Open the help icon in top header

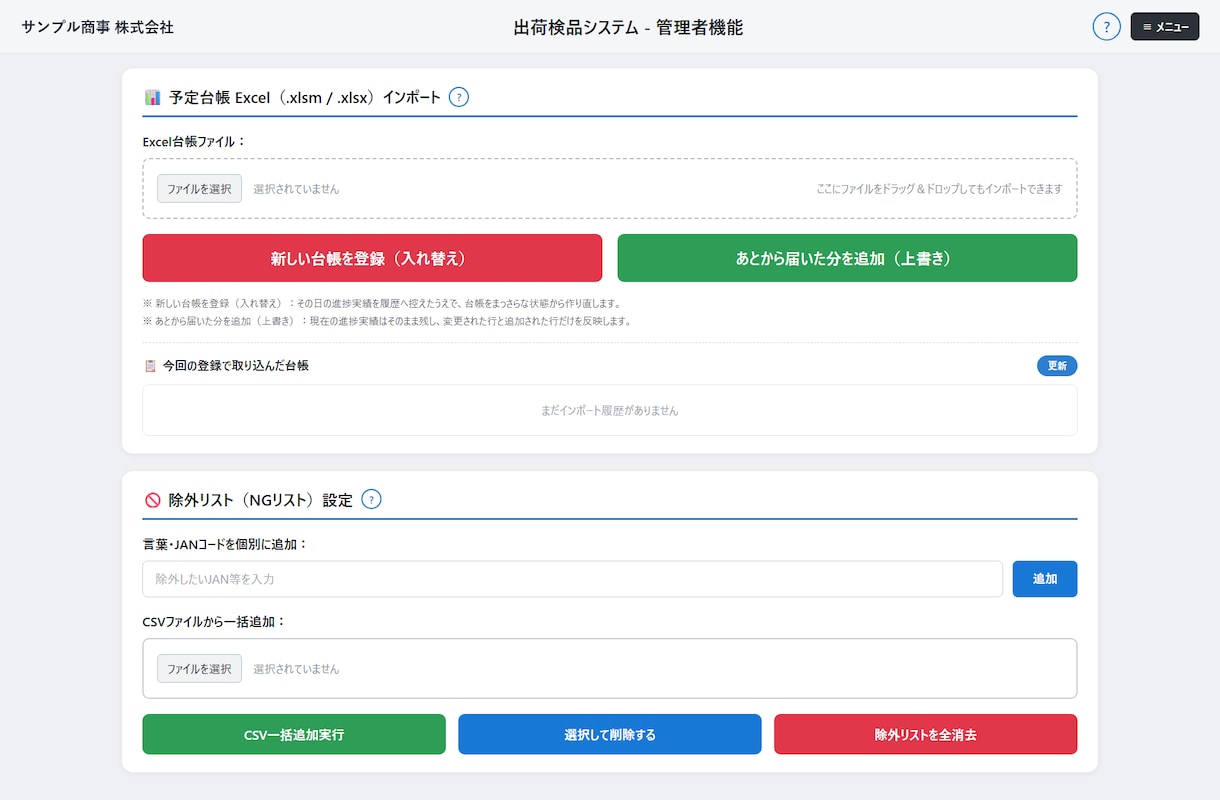click(x=1106, y=27)
